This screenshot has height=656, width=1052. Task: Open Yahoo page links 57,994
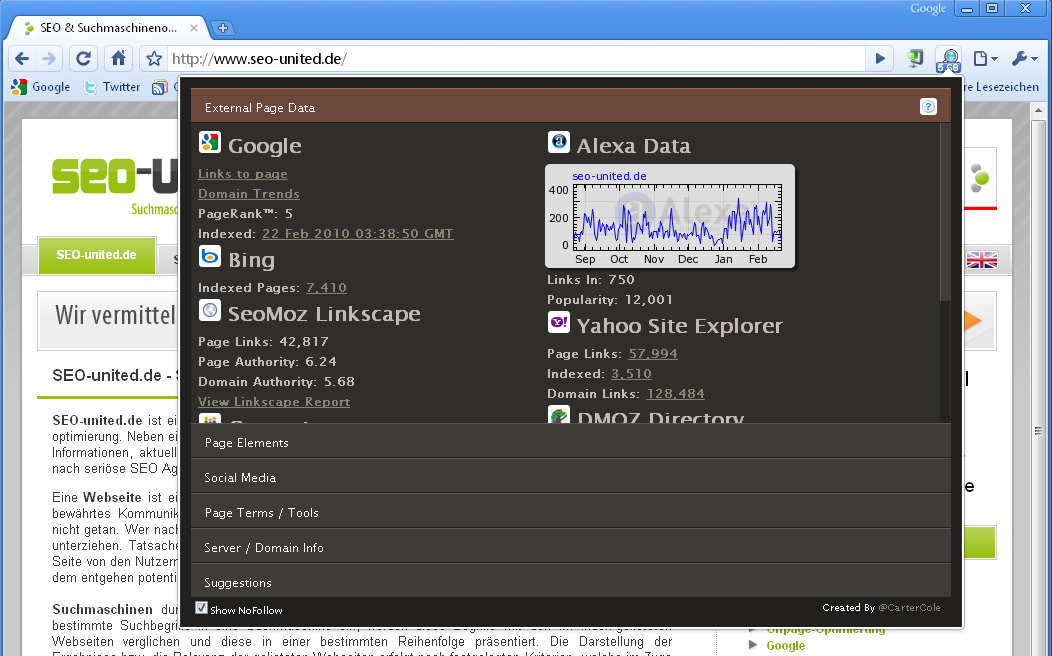653,353
